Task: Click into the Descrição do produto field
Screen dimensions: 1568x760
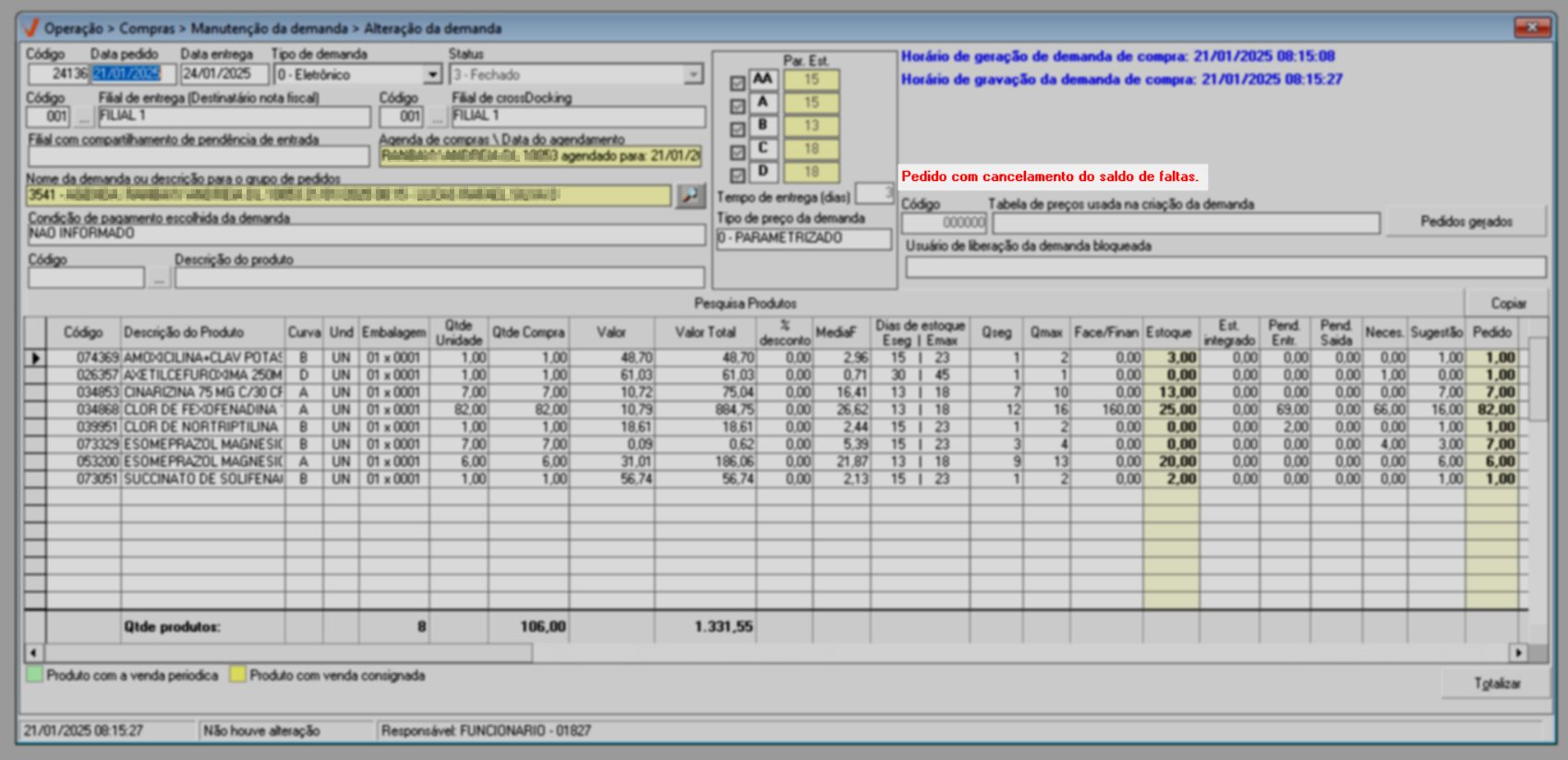Action: 439,278
